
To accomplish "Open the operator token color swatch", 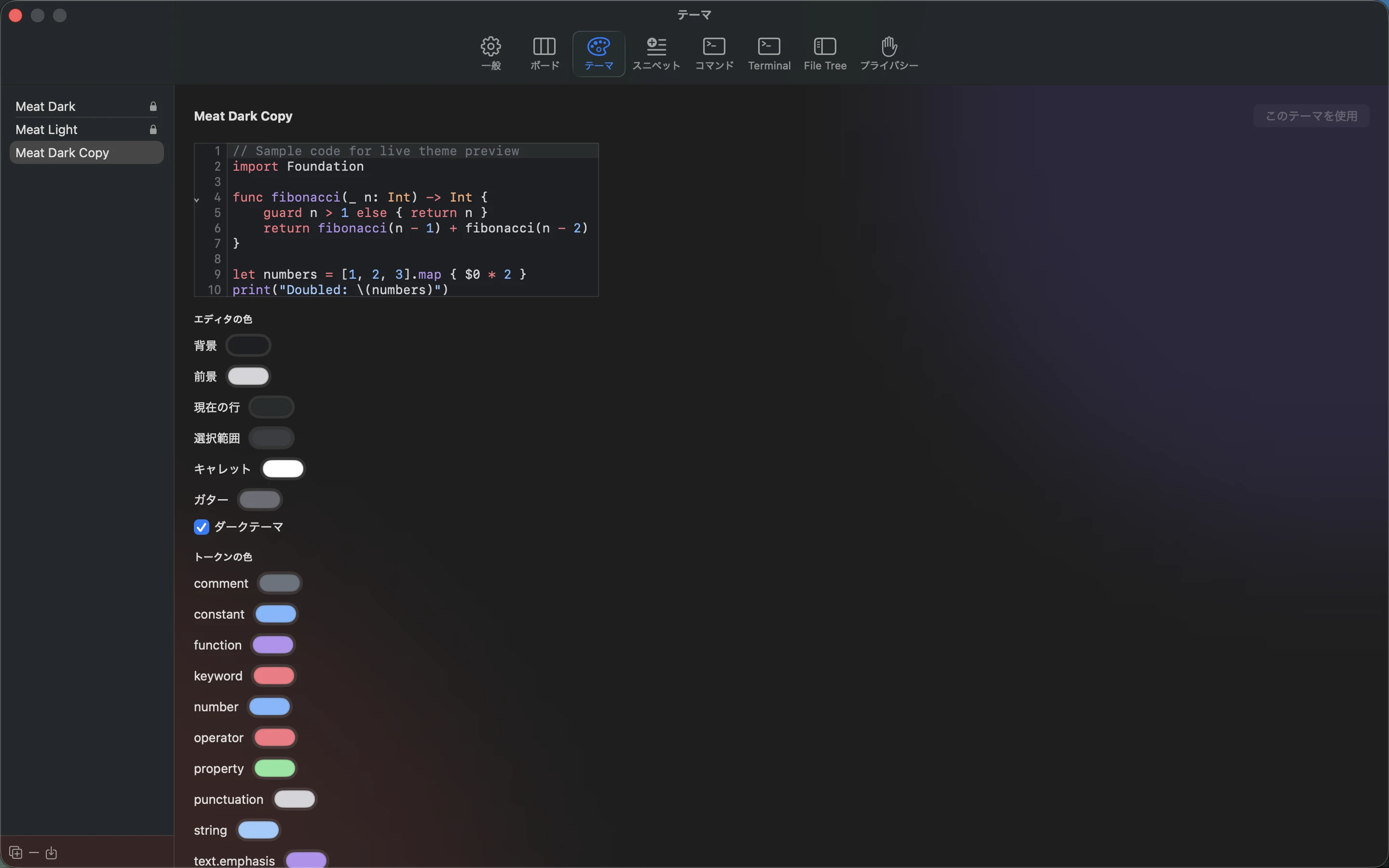I will [x=275, y=738].
